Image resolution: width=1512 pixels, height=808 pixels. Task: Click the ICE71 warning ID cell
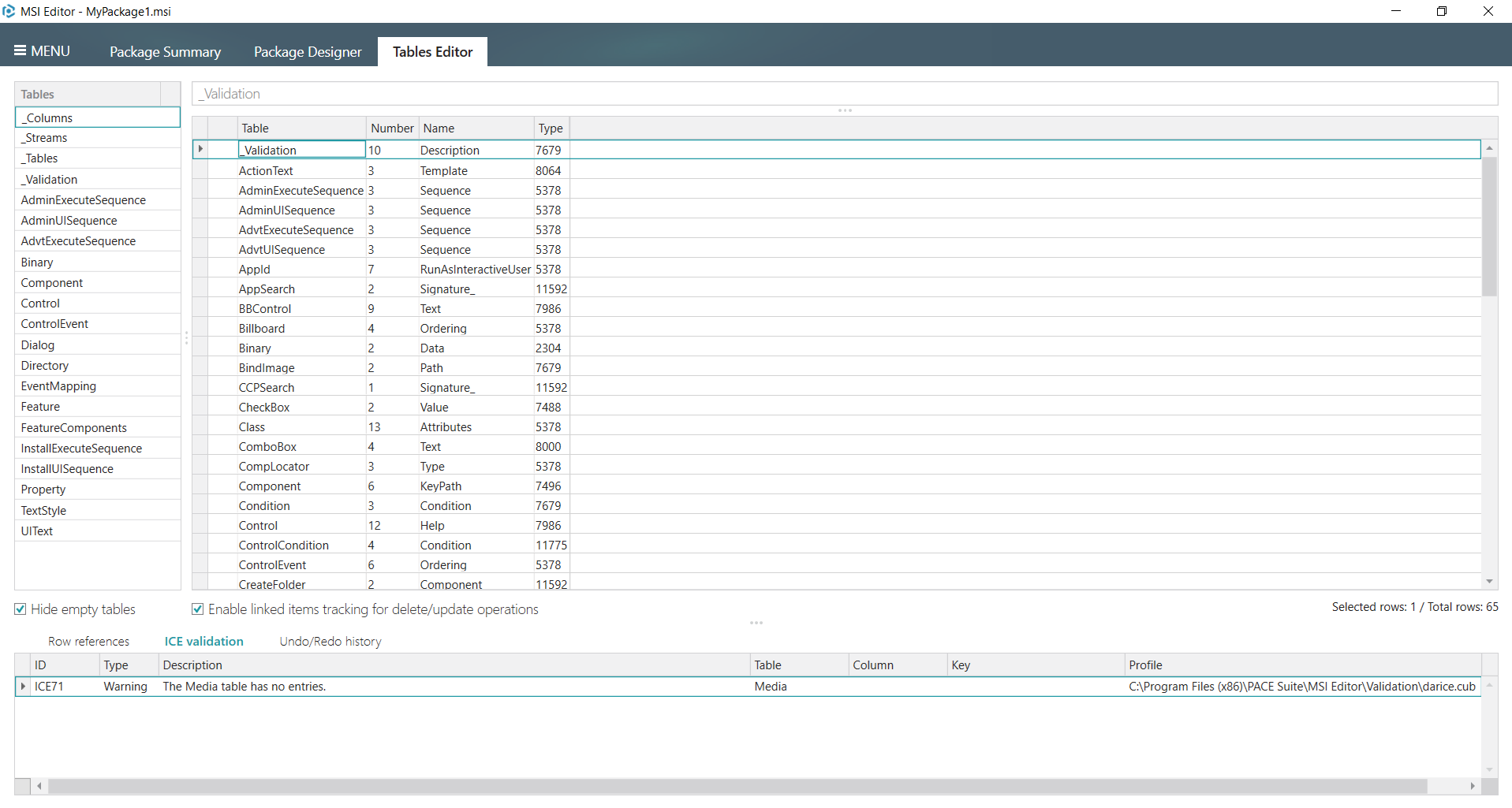pos(65,687)
